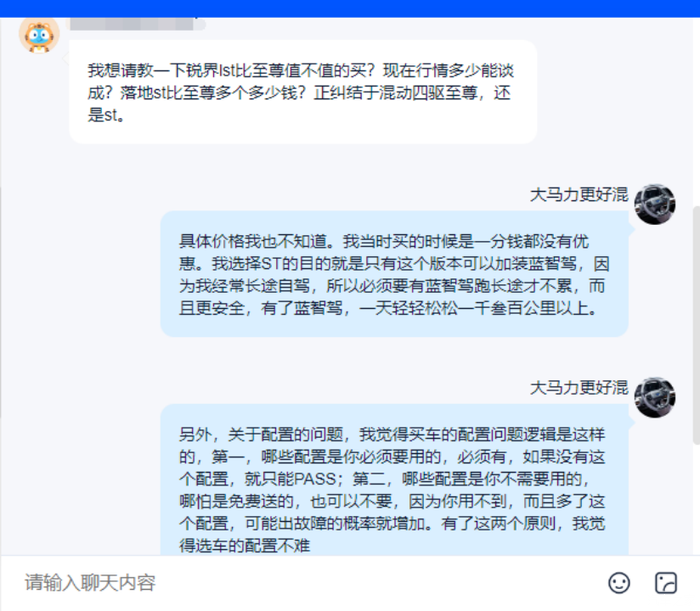Click the blurred sender name at top
Viewport: 700px width, 611px height.
[x=138, y=24]
